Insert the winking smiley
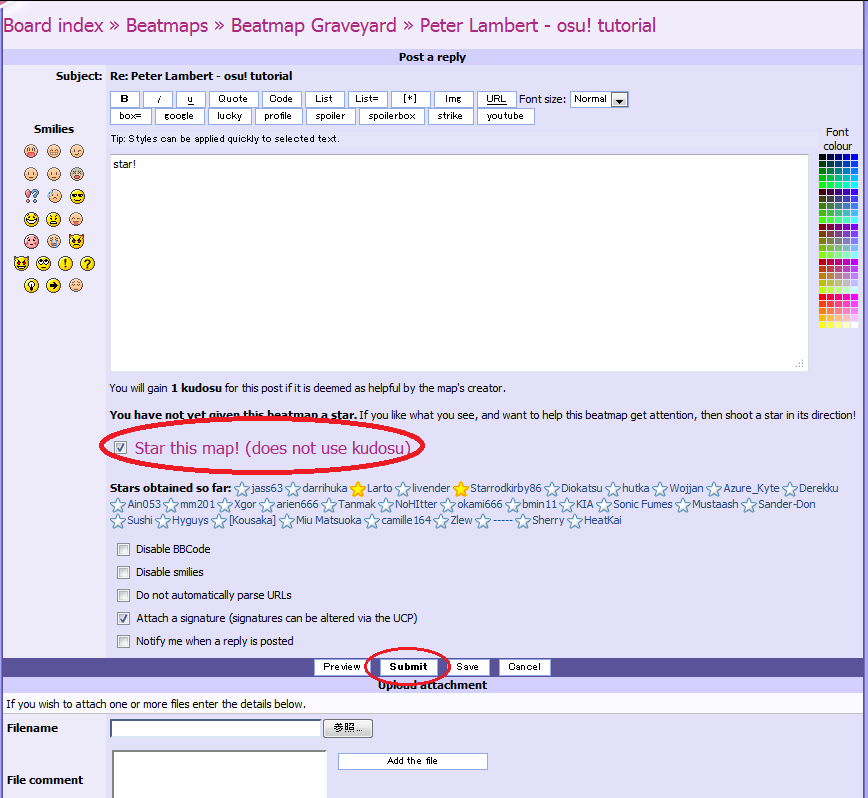 (x=77, y=151)
